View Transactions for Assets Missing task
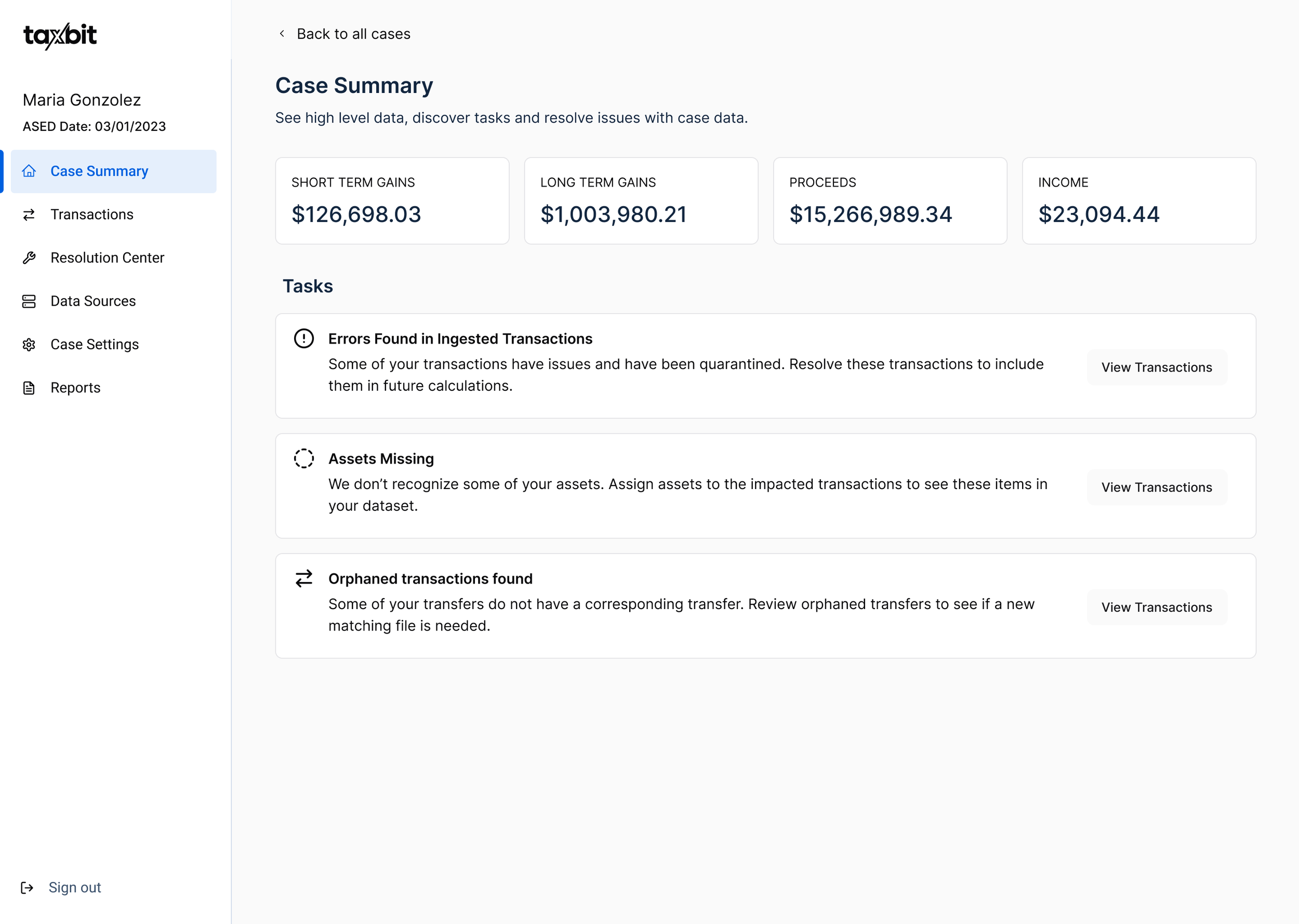 tap(1156, 487)
